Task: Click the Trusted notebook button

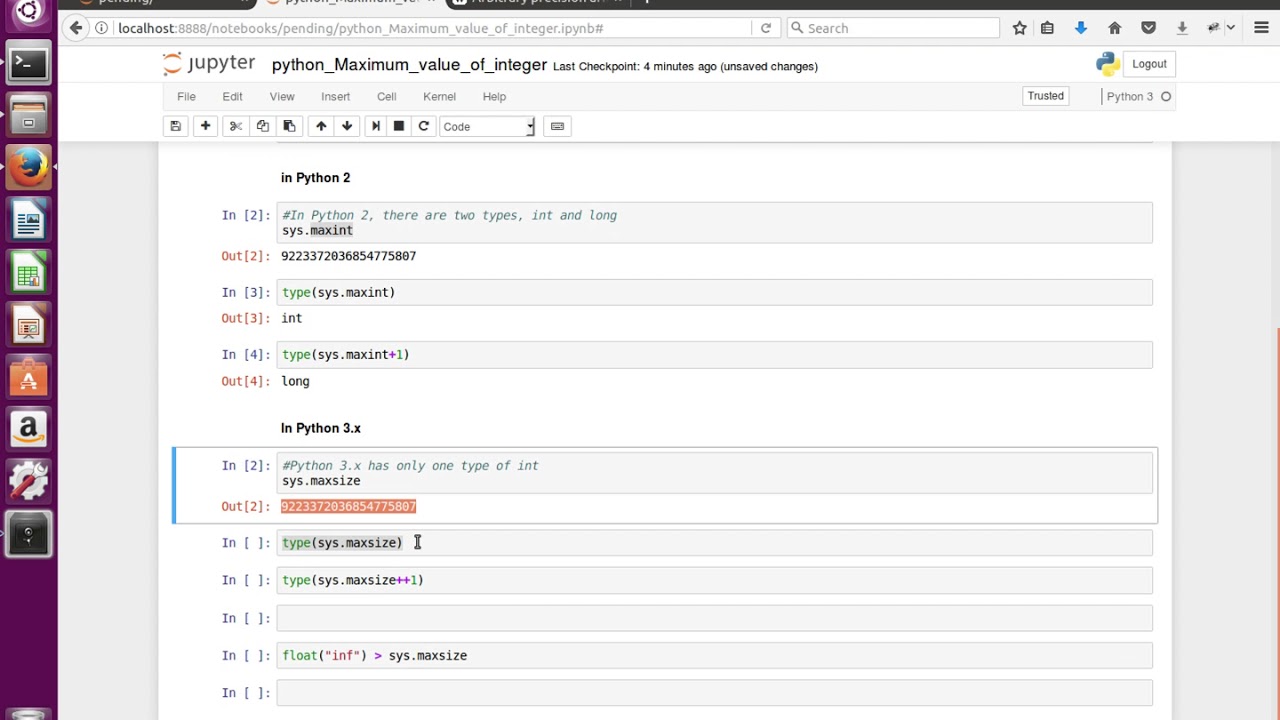Action: tap(1045, 96)
